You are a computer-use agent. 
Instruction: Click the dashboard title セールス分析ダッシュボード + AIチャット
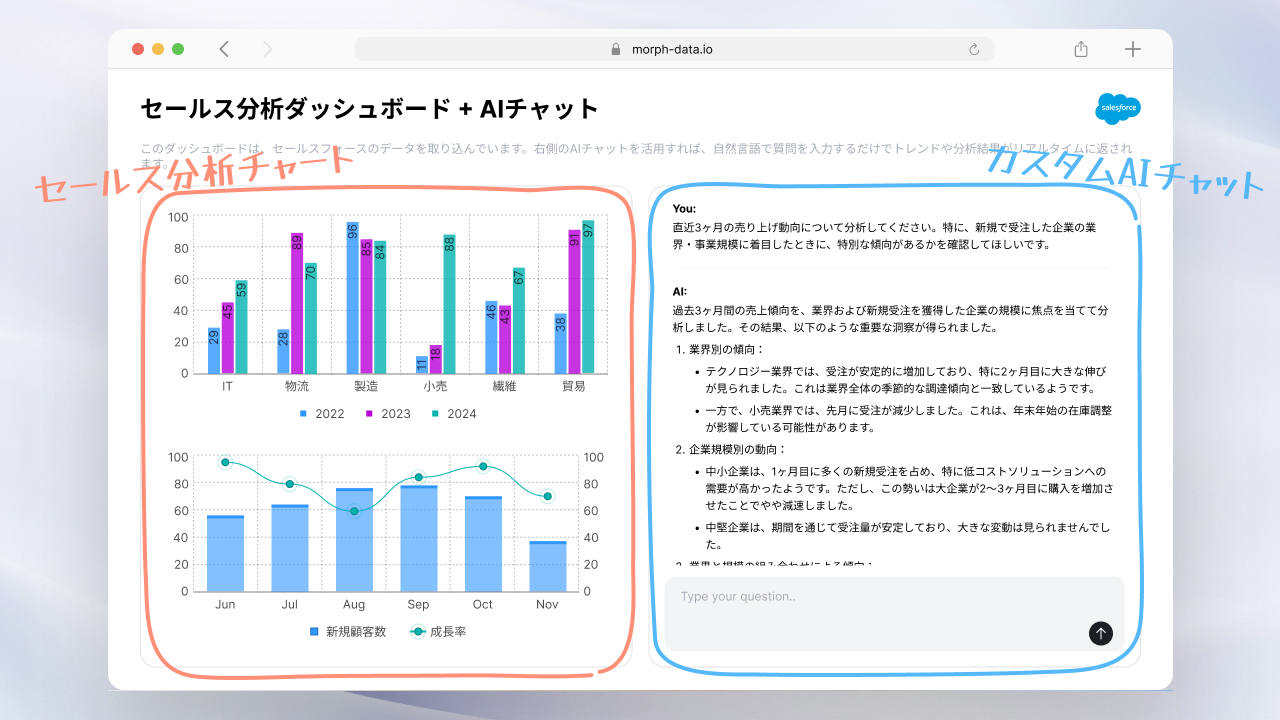pos(369,109)
